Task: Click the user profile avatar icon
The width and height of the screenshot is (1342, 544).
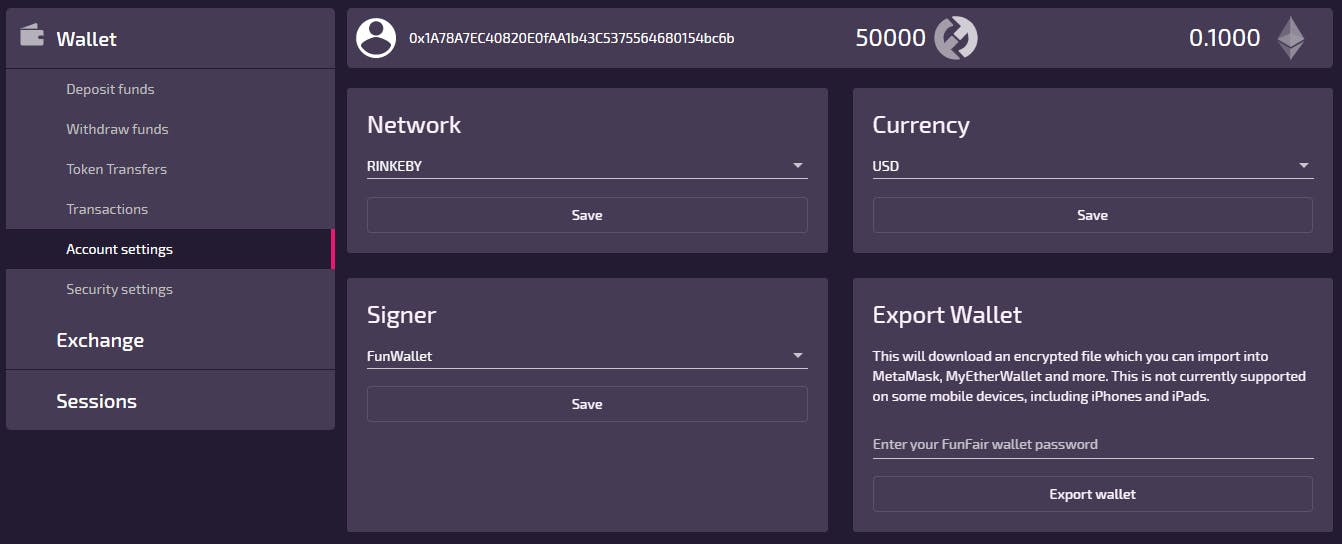Action: (x=376, y=38)
